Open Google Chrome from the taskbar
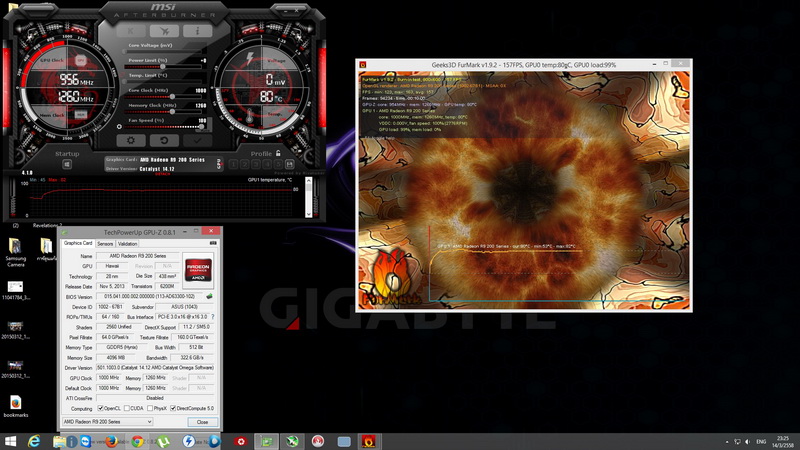 137,441
